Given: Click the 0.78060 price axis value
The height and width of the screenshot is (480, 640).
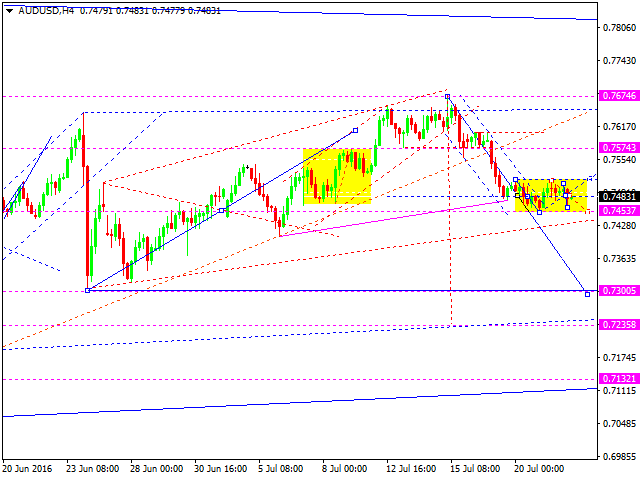Looking at the screenshot, I should click(619, 28).
